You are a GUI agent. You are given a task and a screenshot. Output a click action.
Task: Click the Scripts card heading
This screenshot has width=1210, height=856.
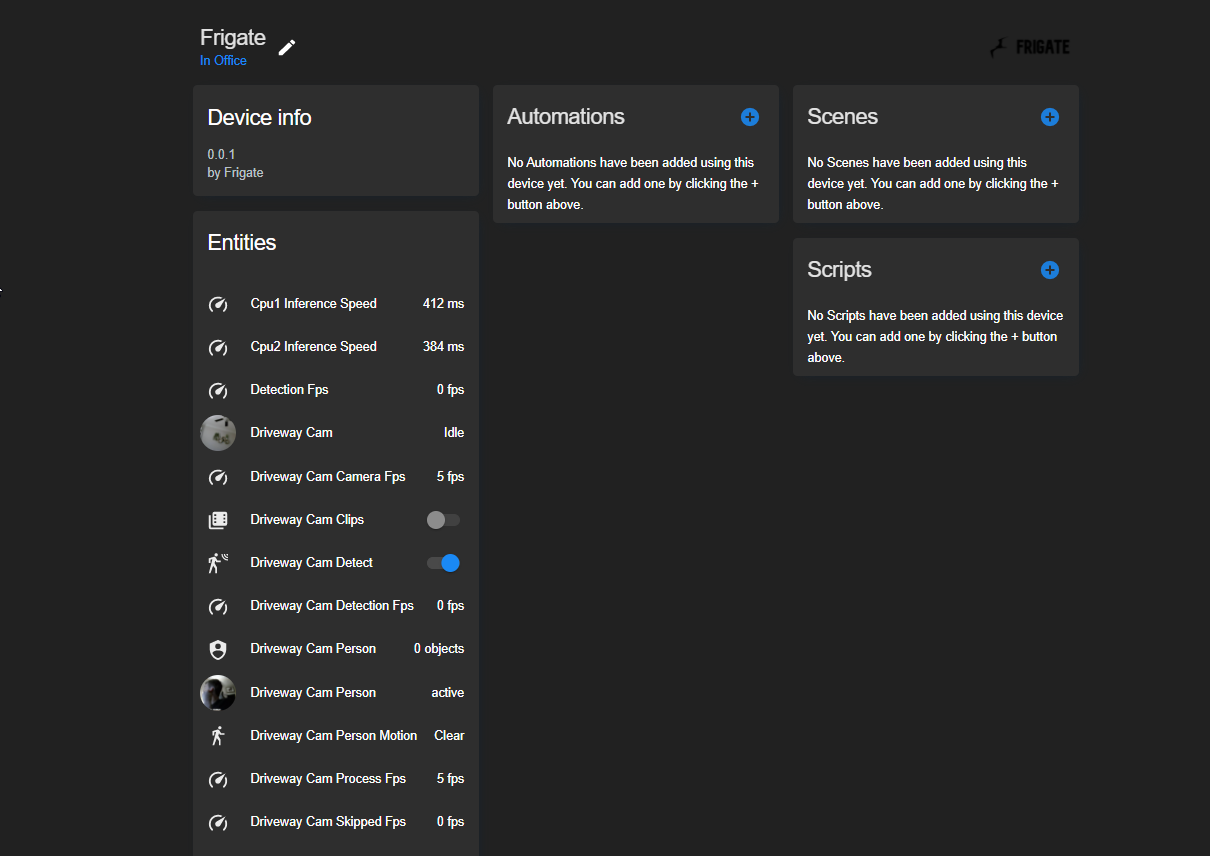coord(839,270)
